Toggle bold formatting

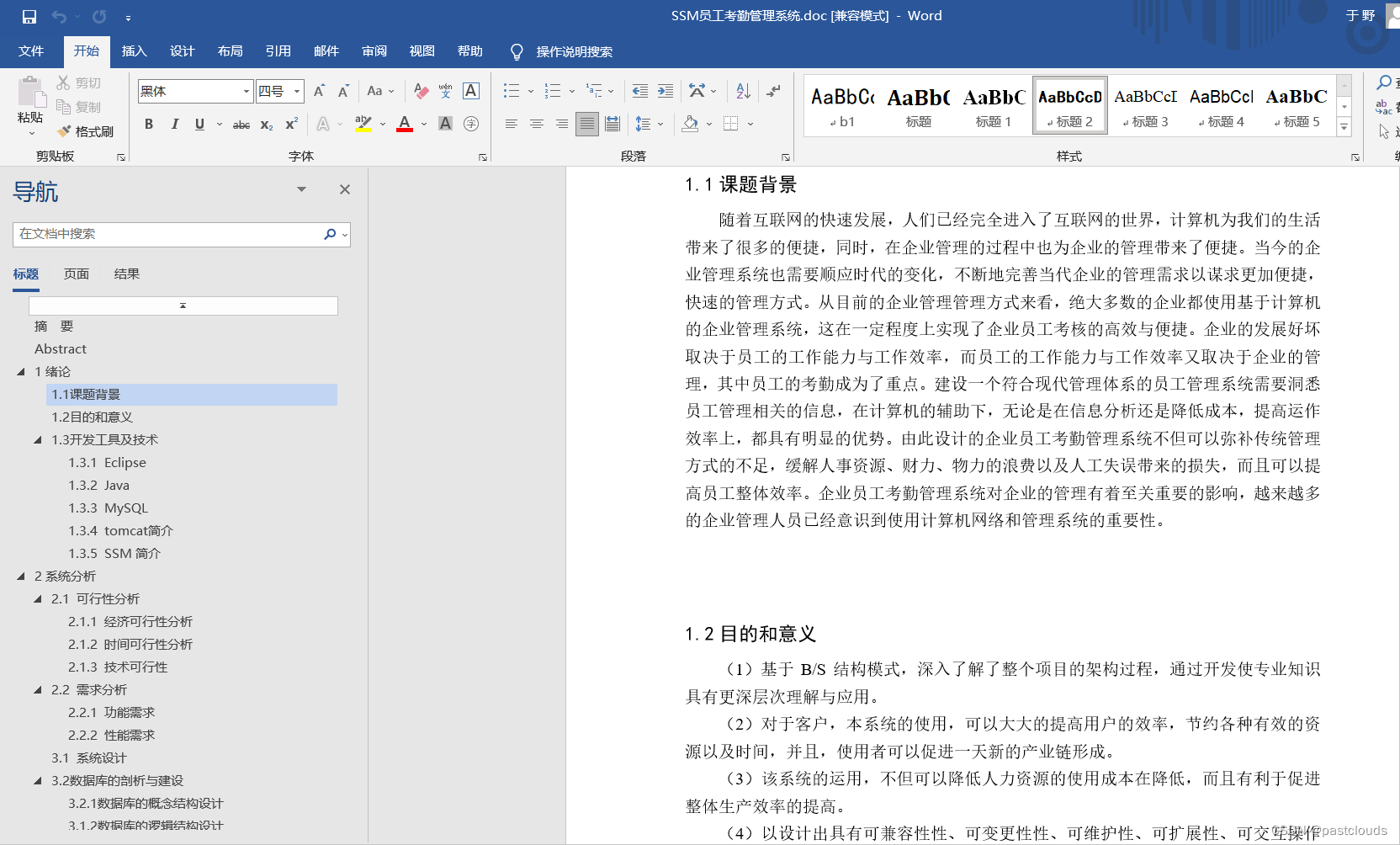[149, 124]
